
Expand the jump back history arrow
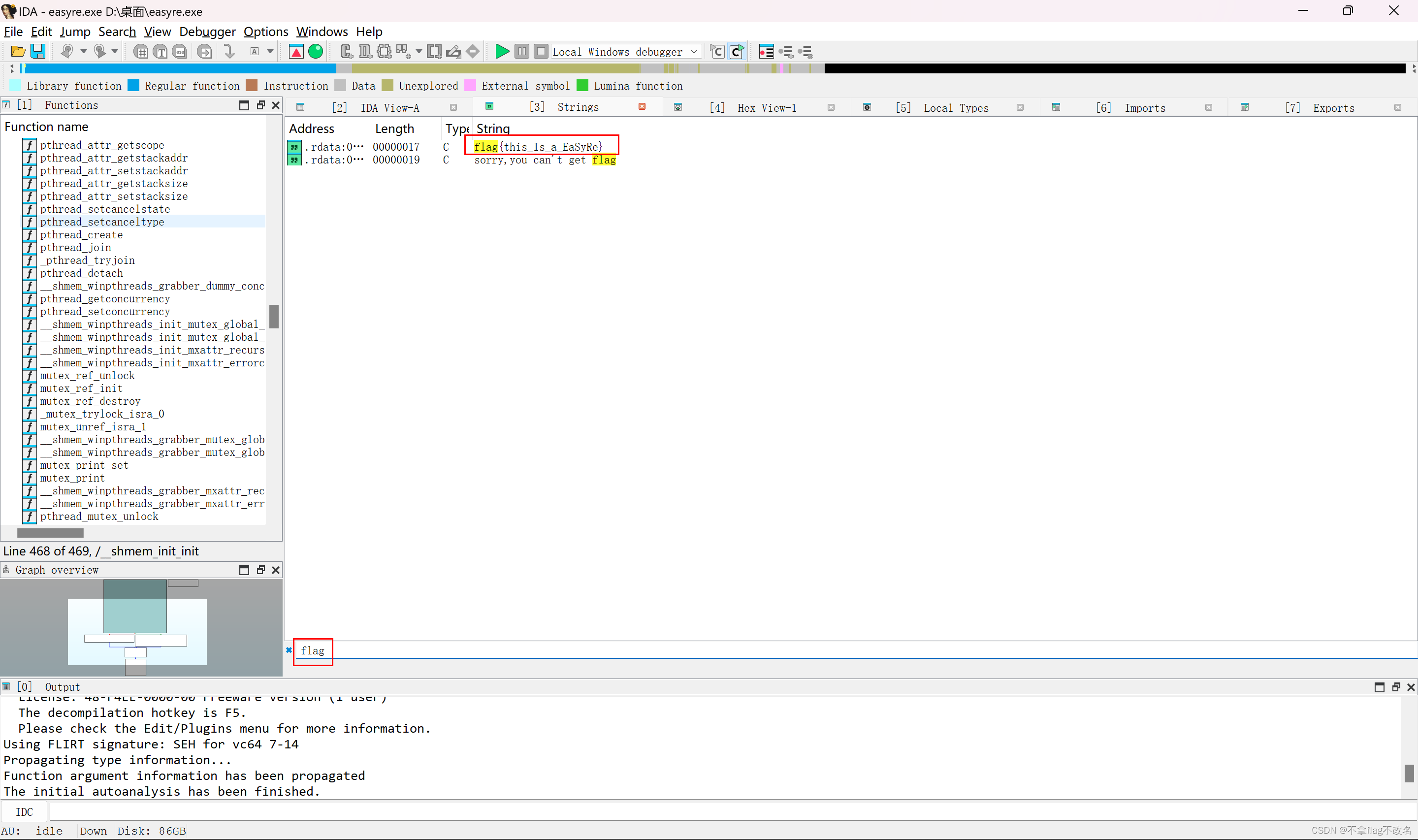pyautogui.click(x=84, y=52)
